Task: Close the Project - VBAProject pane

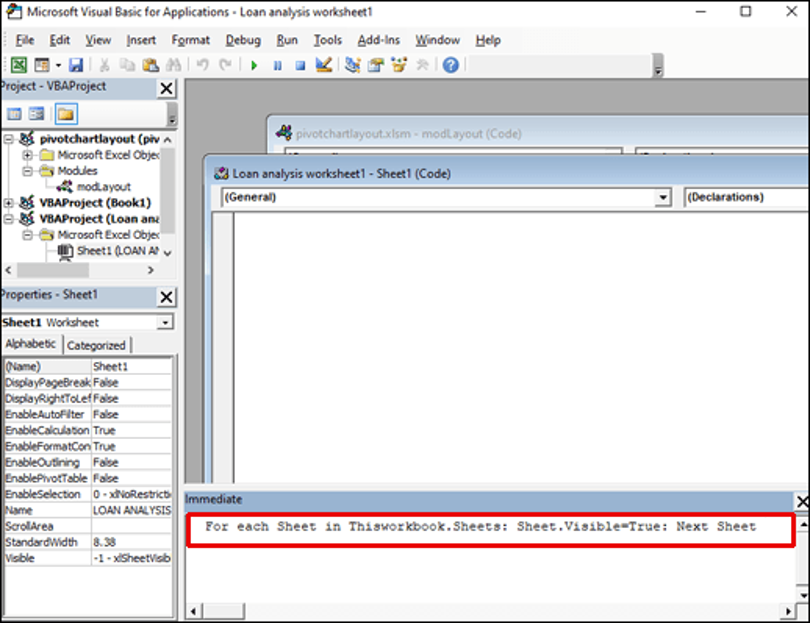Action: [166, 88]
